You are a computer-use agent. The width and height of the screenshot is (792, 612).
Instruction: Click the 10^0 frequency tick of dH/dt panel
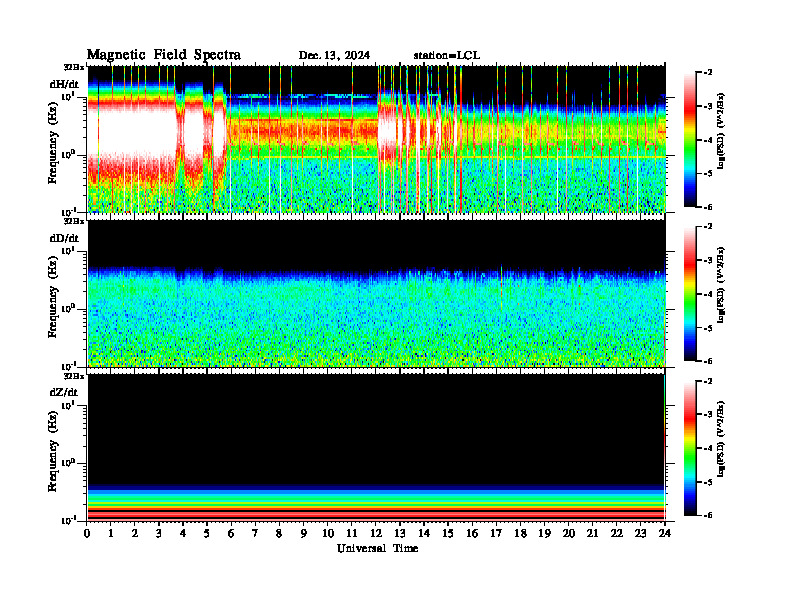coord(68,154)
